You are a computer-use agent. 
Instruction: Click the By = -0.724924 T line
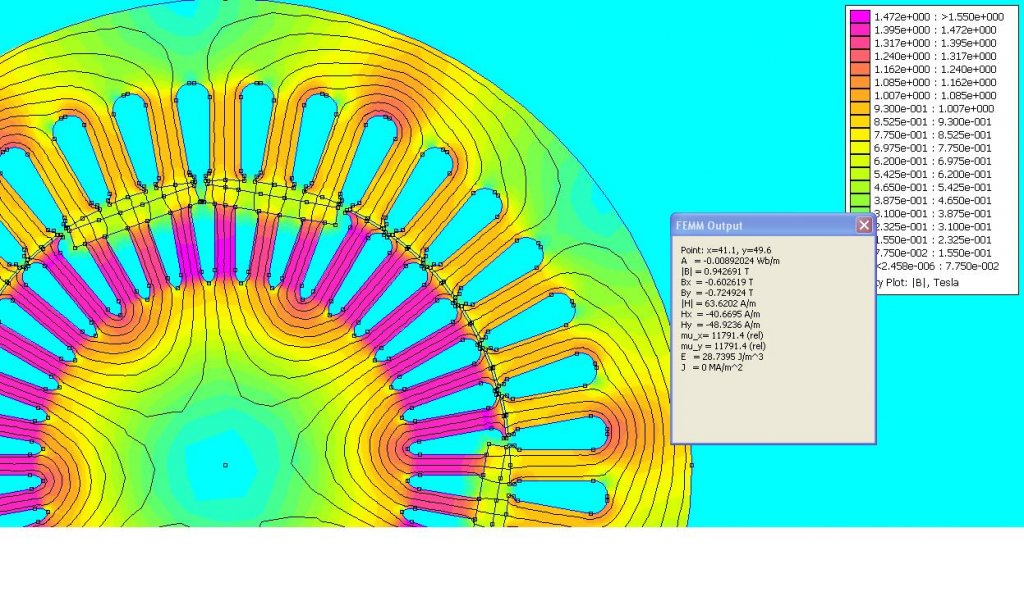point(716,293)
